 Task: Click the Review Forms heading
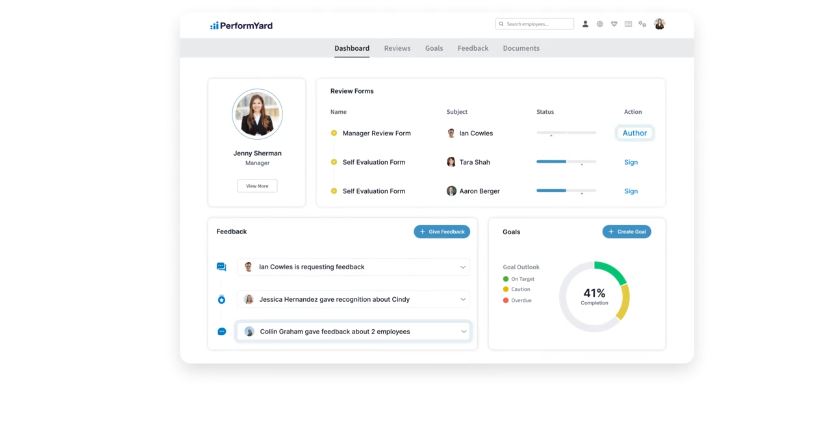click(352, 91)
